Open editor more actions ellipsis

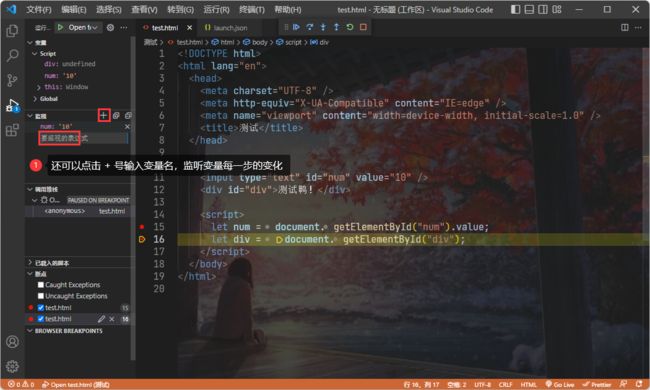(x=638, y=27)
